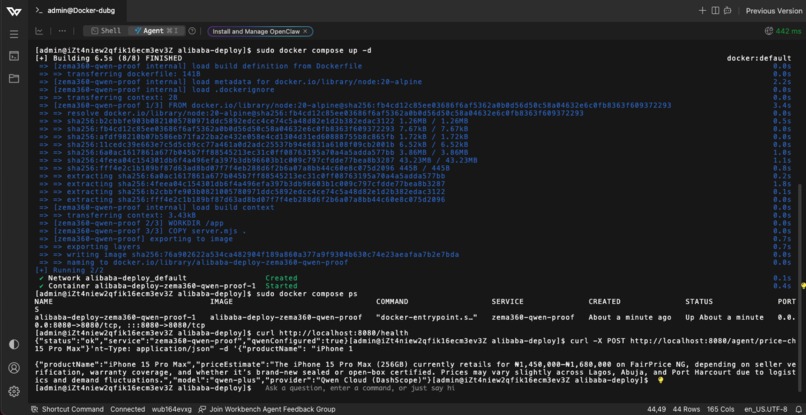Image resolution: width=806 pixels, height=415 pixels.
Task: Click the 'sudo docker compose up -d' command
Action: 313,50
